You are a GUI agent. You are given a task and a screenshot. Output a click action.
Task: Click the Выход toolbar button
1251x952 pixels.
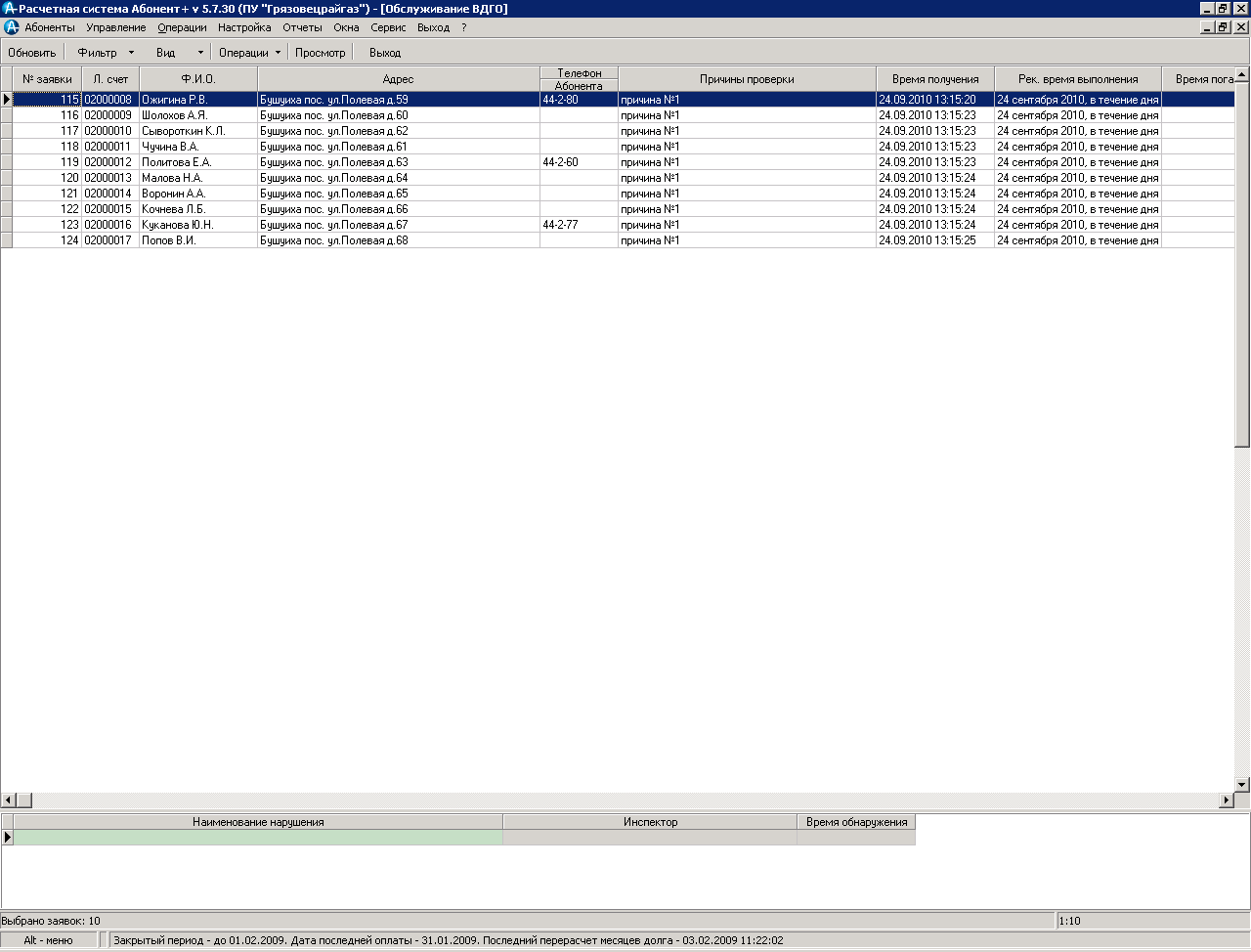tap(385, 53)
